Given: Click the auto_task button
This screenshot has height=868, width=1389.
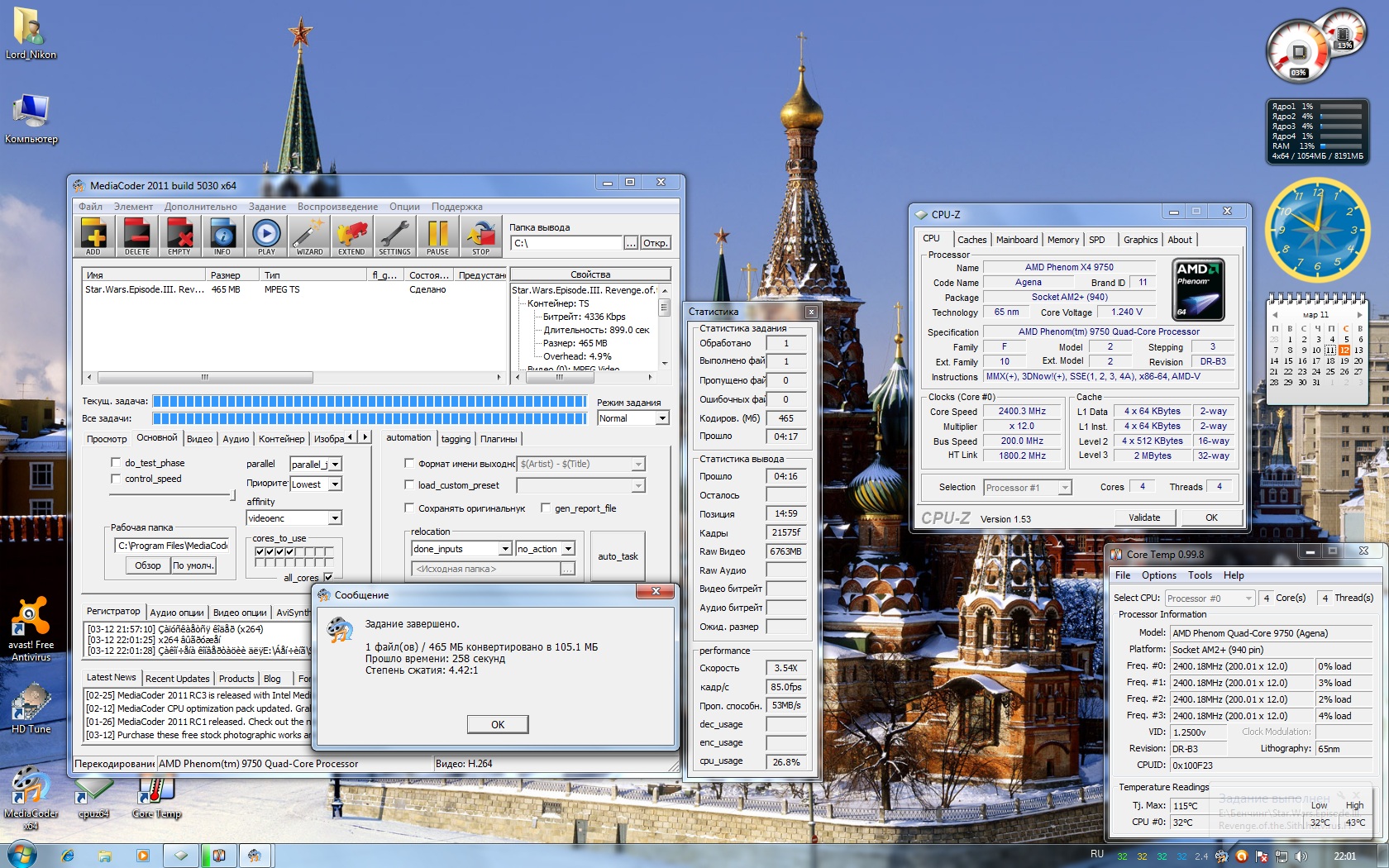Looking at the screenshot, I should [x=618, y=556].
